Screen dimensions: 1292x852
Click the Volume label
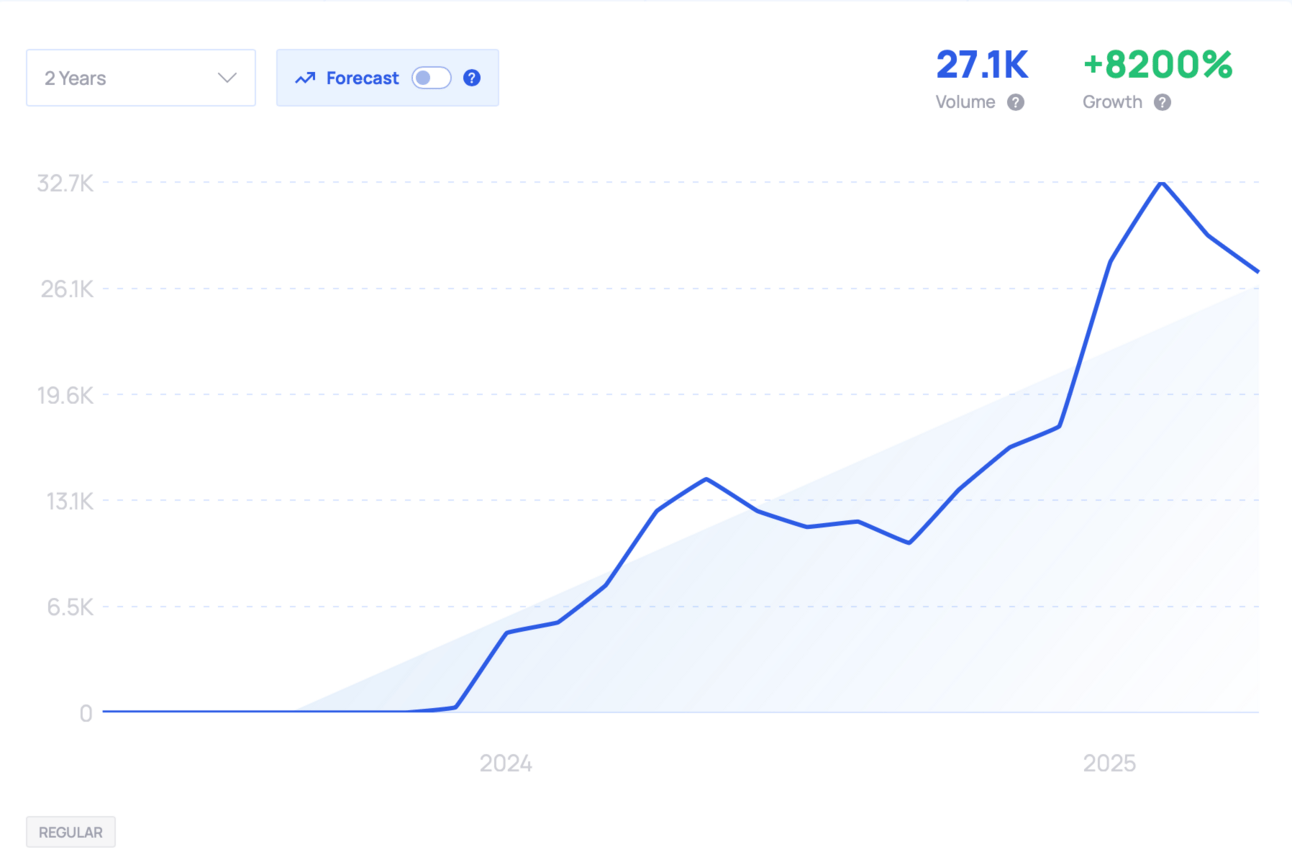pyautogui.click(x=965, y=102)
